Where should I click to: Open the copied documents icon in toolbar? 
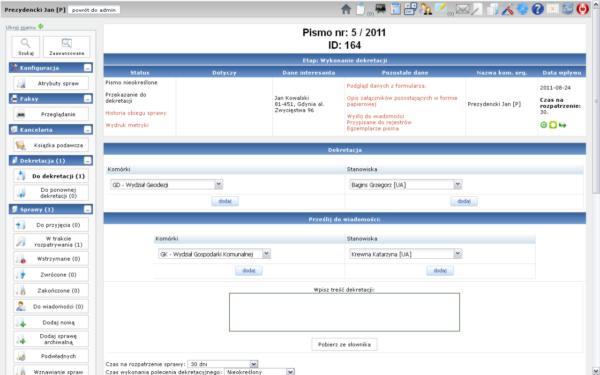click(493, 9)
